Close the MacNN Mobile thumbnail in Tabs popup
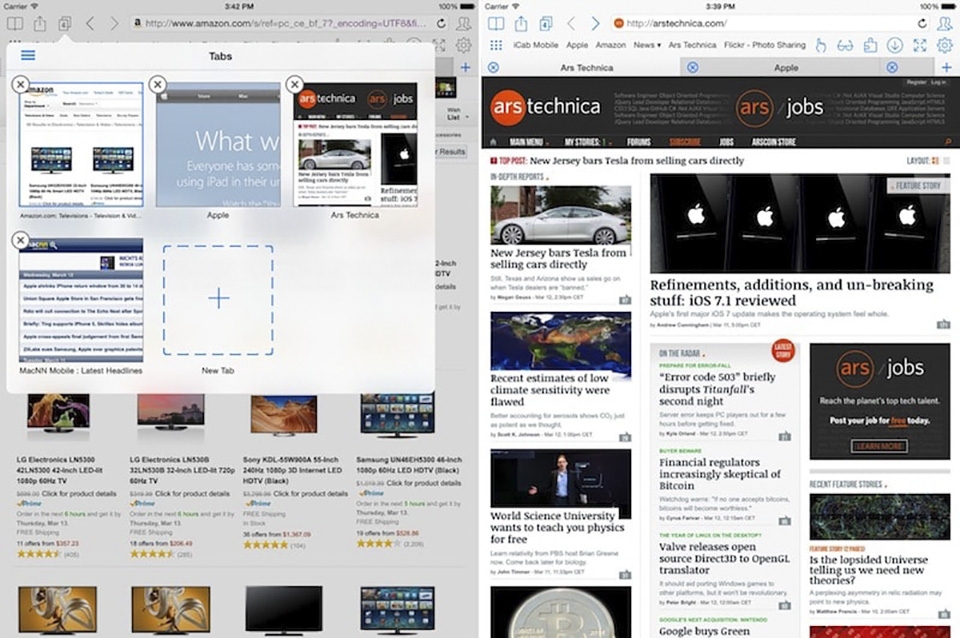 21,240
